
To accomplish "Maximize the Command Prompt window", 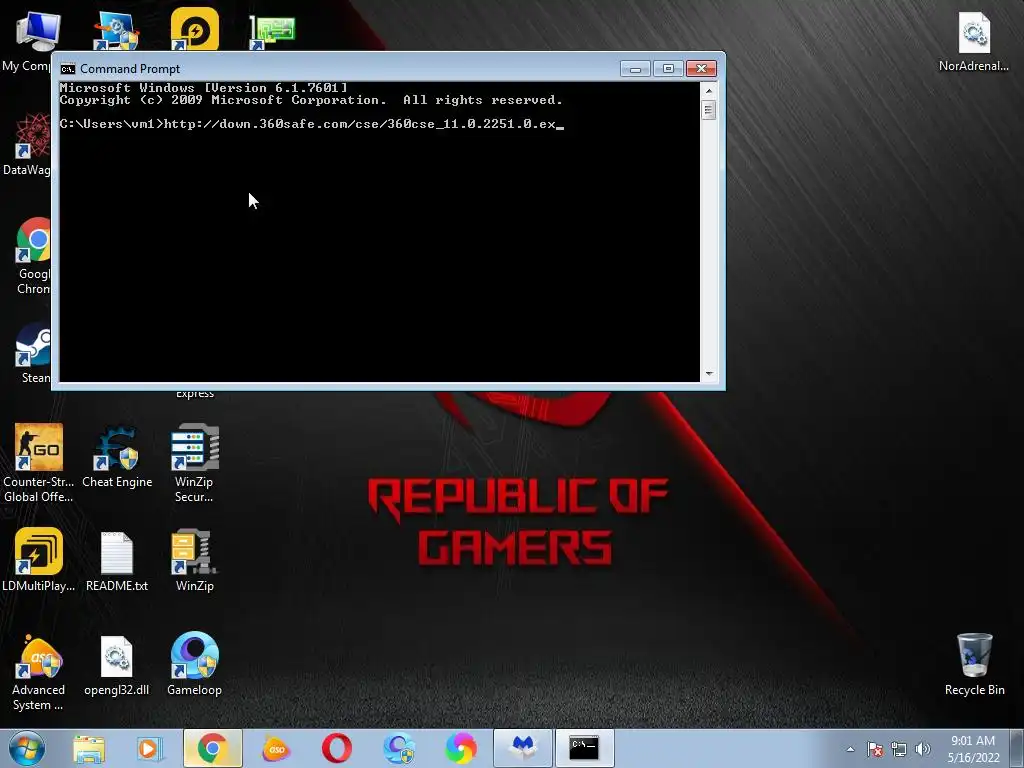I will pyautogui.click(x=668, y=69).
